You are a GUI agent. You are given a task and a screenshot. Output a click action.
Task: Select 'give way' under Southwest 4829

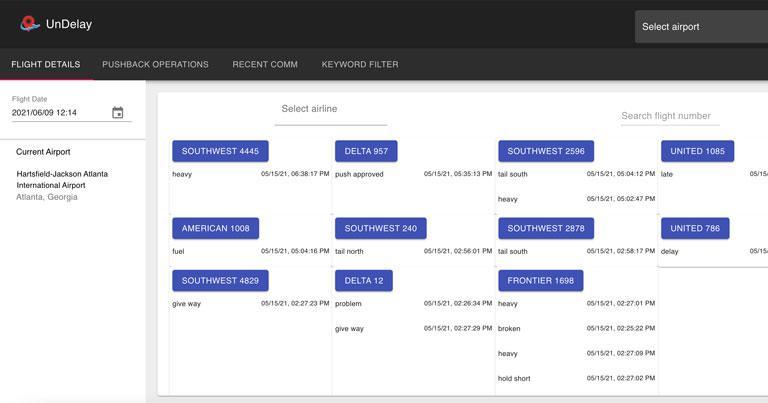click(x=186, y=304)
